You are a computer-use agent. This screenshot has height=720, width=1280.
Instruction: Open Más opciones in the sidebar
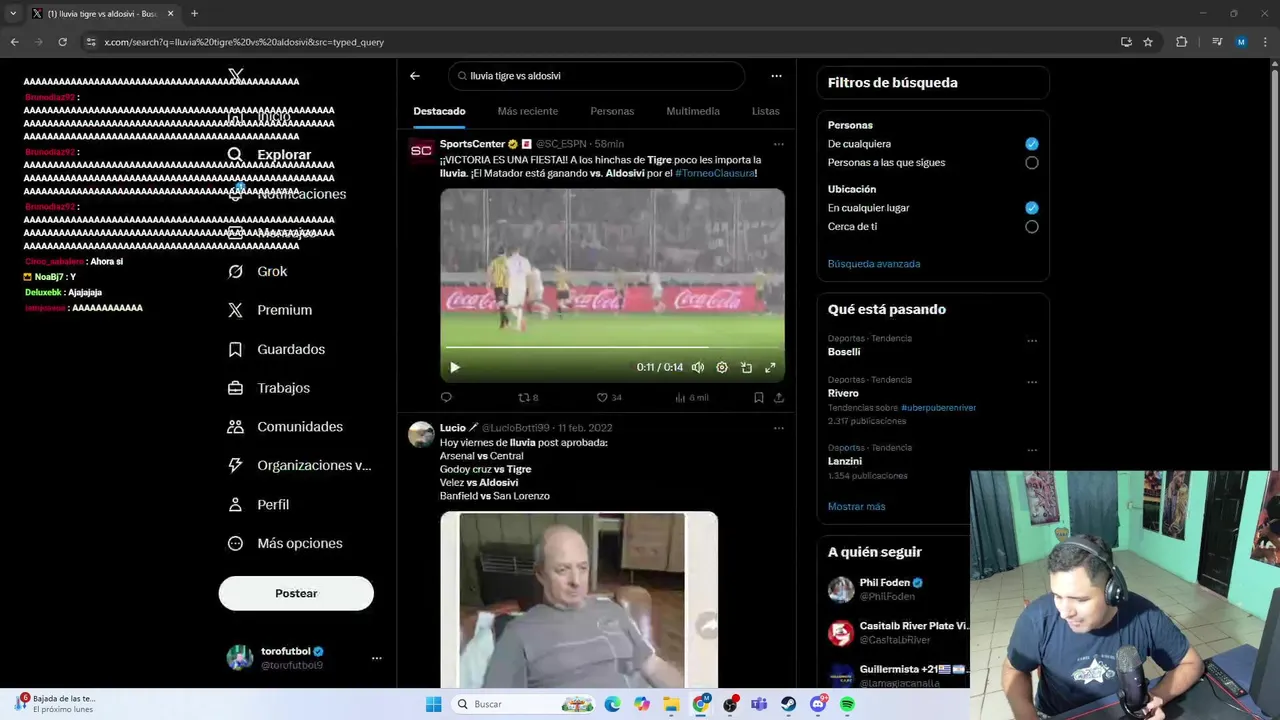pos(285,543)
